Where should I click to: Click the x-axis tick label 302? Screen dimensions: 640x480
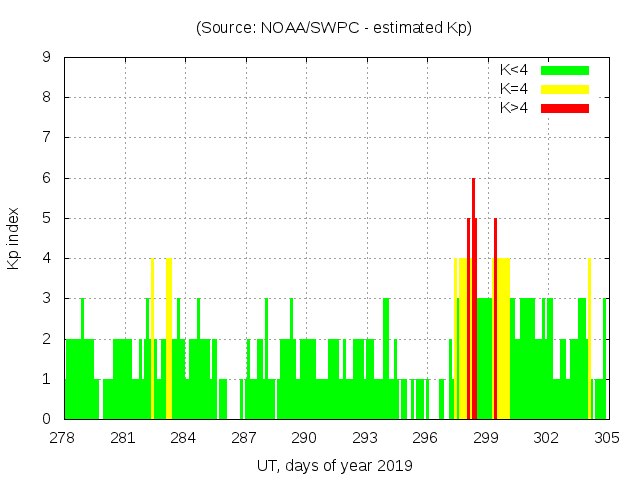point(546,438)
